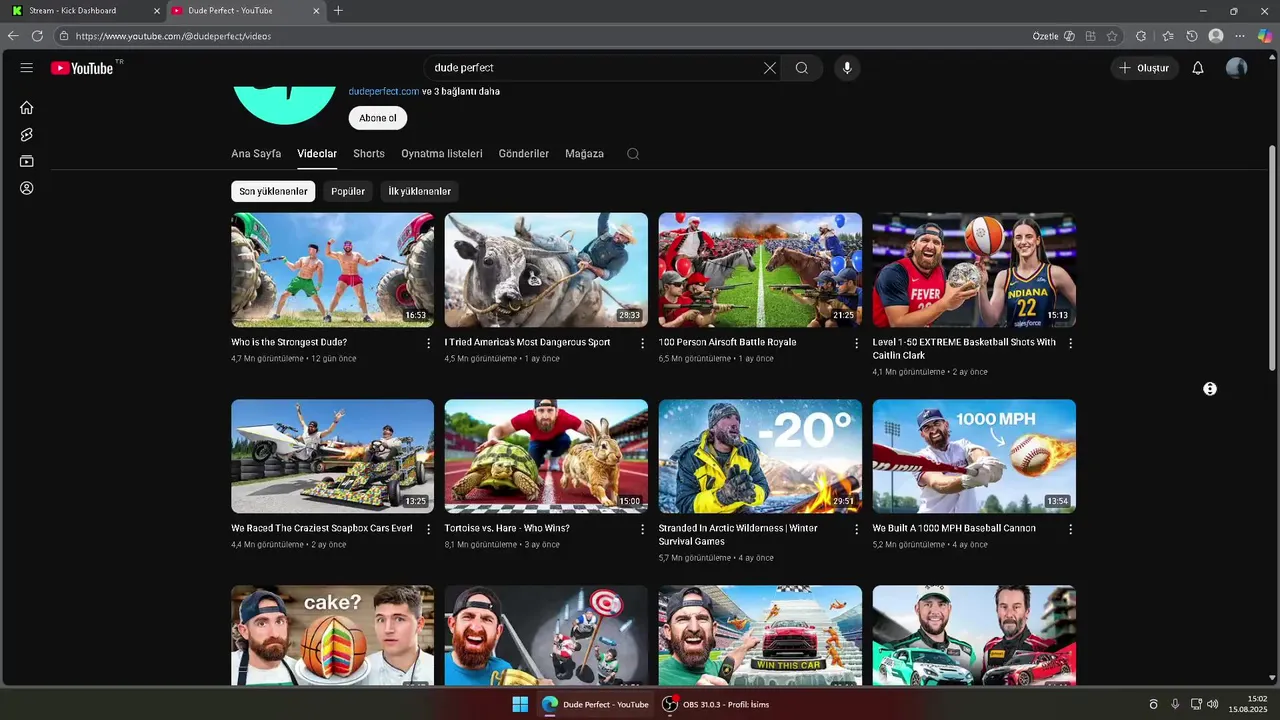Click the taskbar clock showing 15:02
The image size is (1280, 720).
click(1248, 704)
